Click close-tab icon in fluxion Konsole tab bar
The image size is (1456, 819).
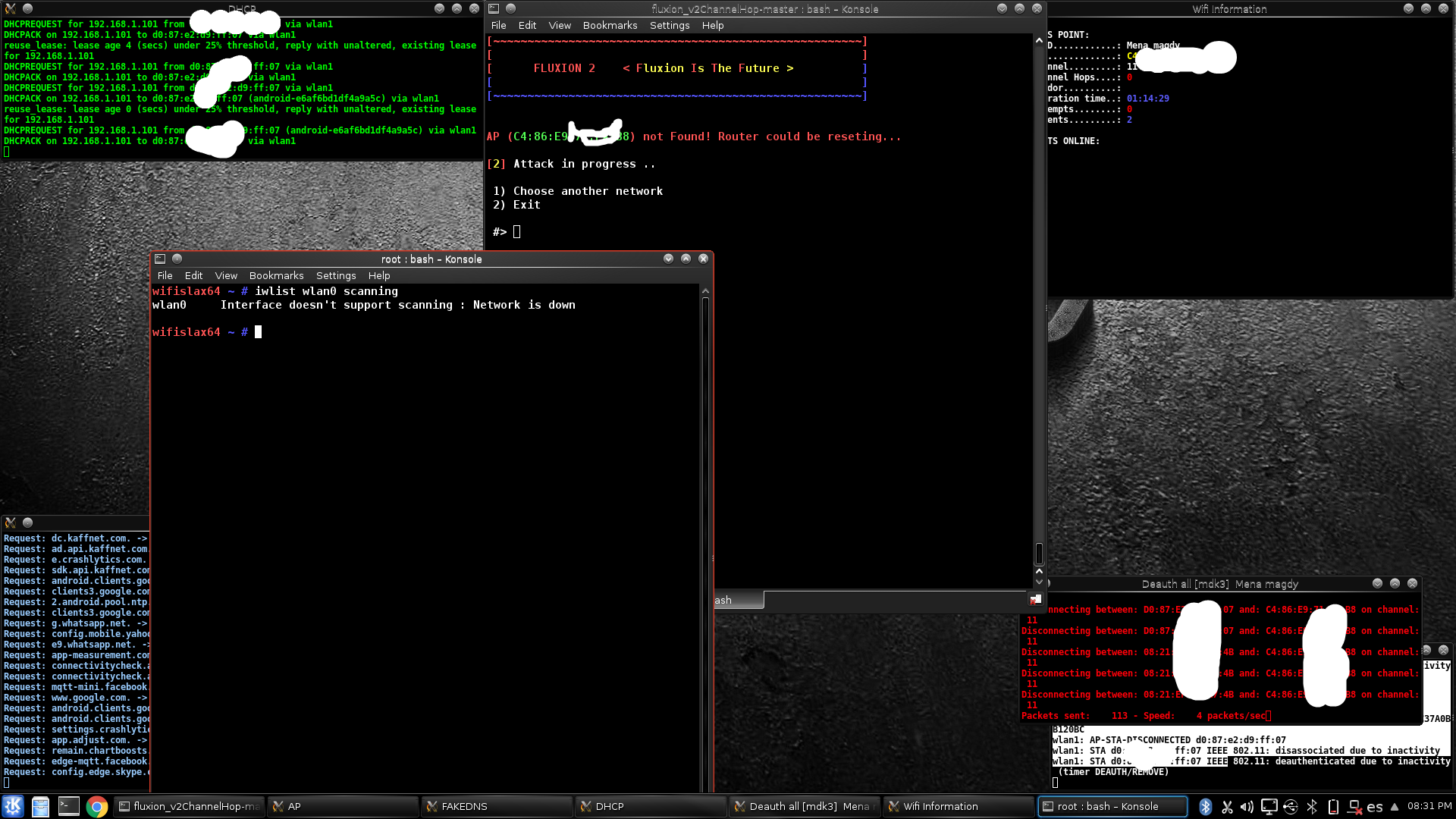pos(1035,600)
